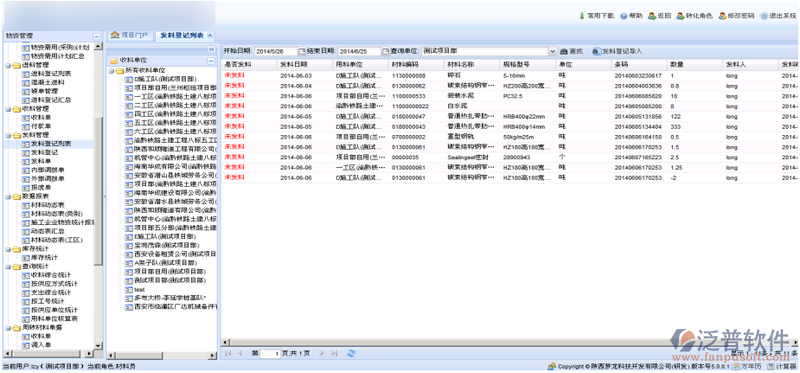Collapse the 收料单位 panel with minus button
The height and width of the screenshot is (373, 800).
[x=211, y=61]
